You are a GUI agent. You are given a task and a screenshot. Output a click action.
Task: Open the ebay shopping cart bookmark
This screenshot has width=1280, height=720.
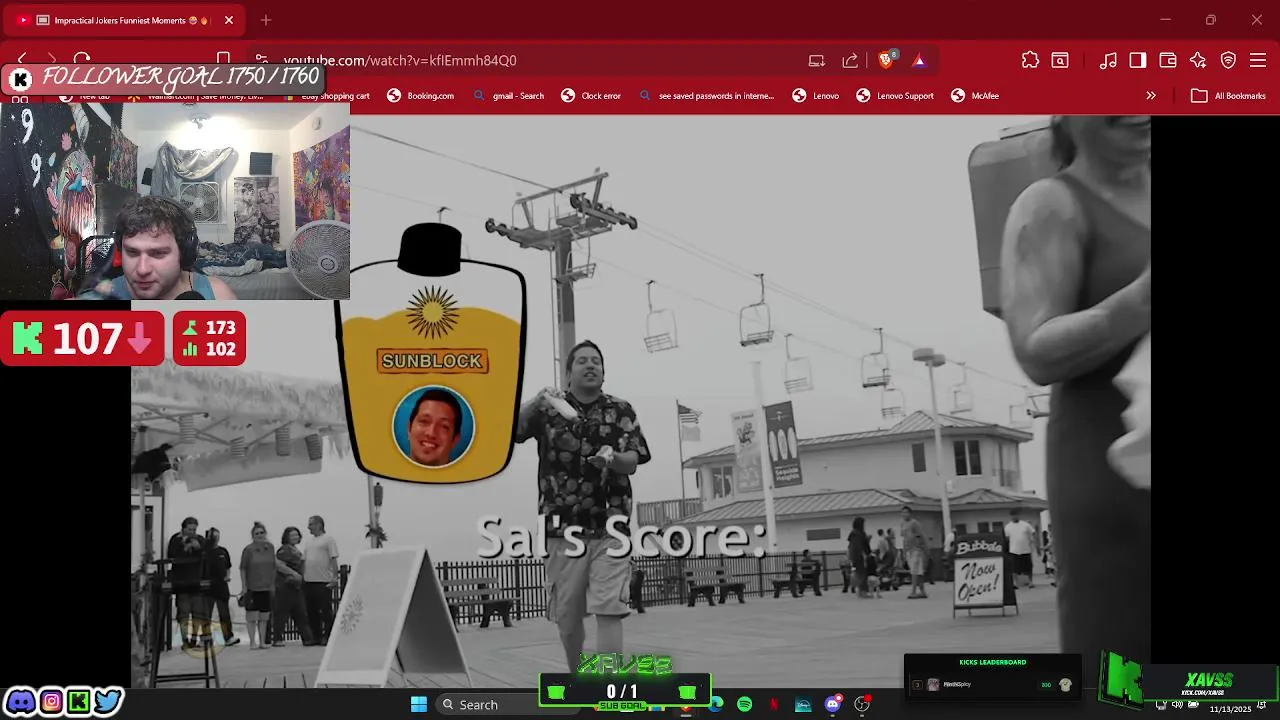[326, 96]
